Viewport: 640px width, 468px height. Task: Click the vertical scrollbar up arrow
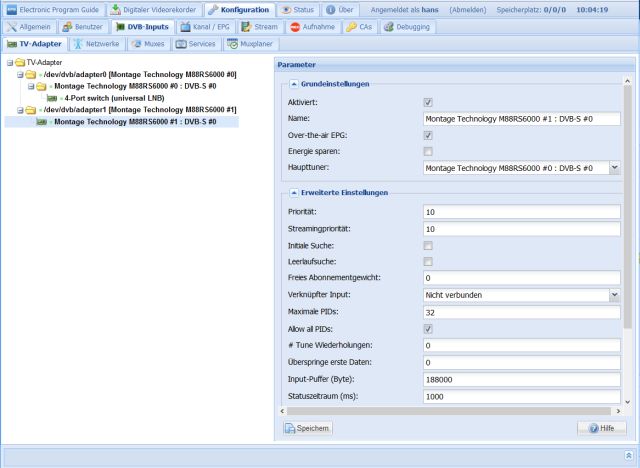[627, 81]
